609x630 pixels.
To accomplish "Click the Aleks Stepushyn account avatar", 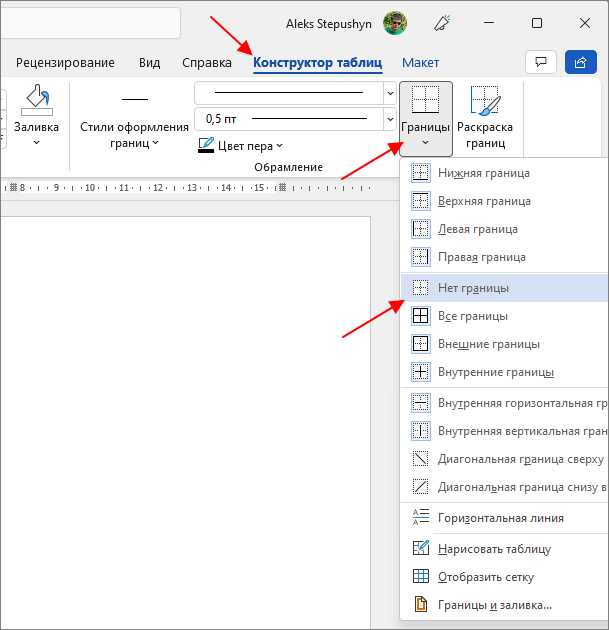I will [395, 23].
